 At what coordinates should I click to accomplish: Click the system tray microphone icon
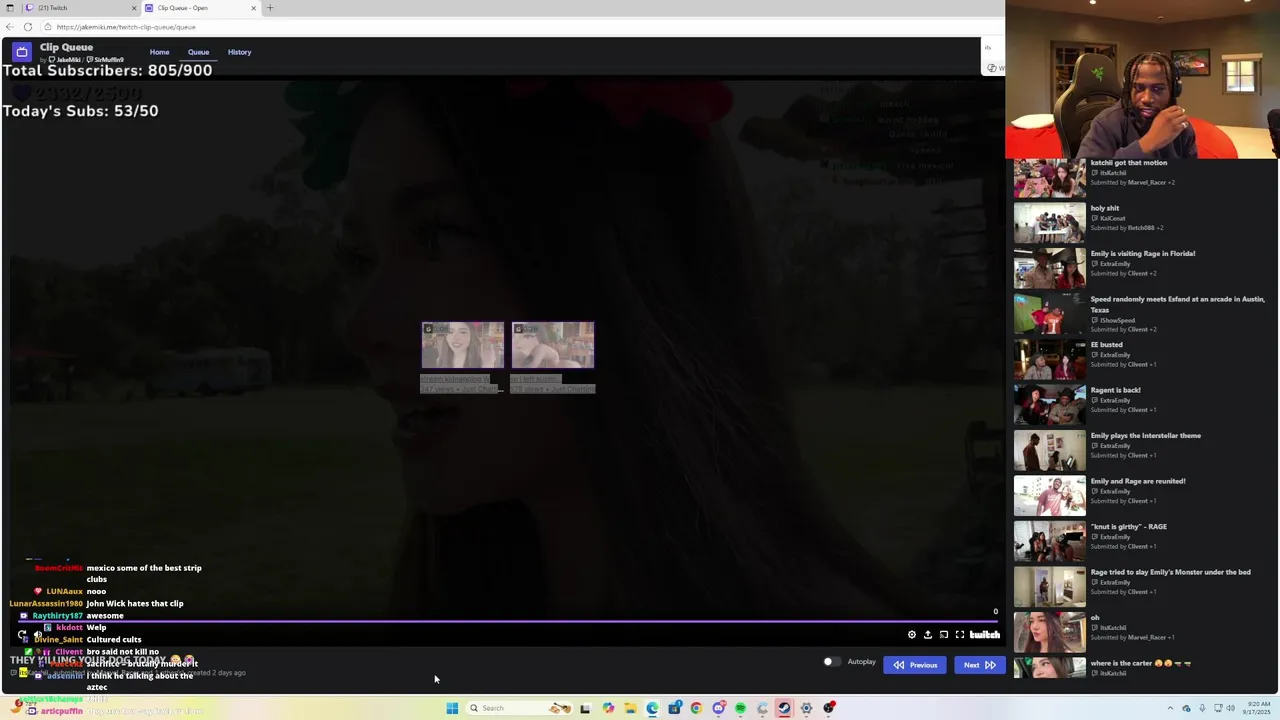(x=1202, y=708)
